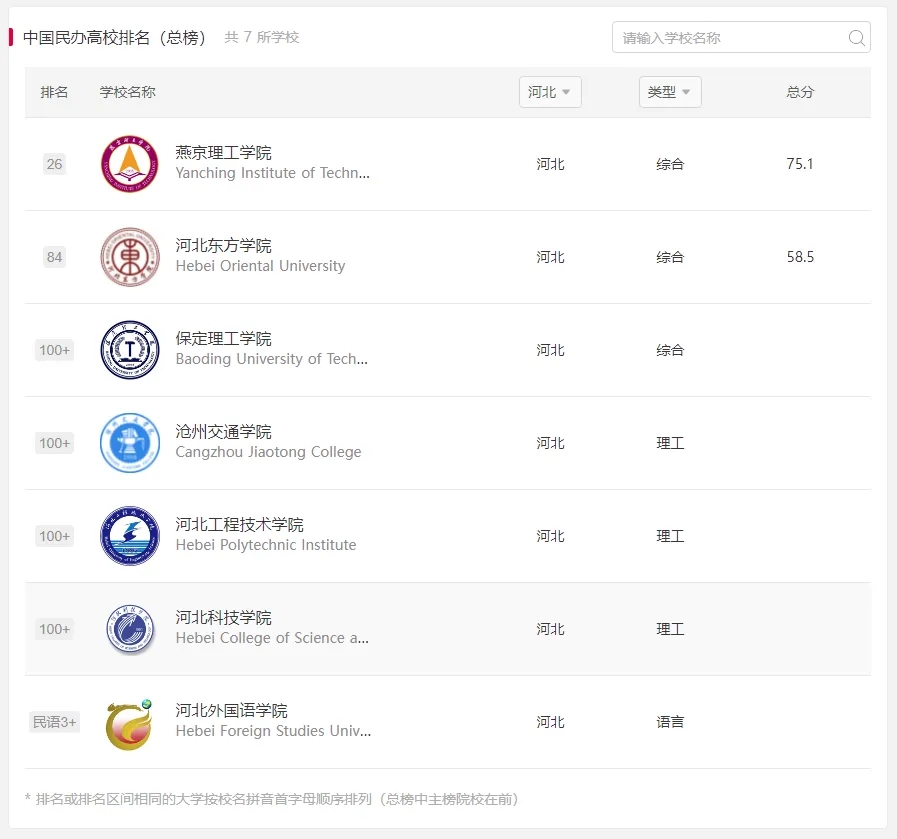This screenshot has width=897, height=839.
Task: View 河北科技学院 school entry
Action: coord(223,618)
